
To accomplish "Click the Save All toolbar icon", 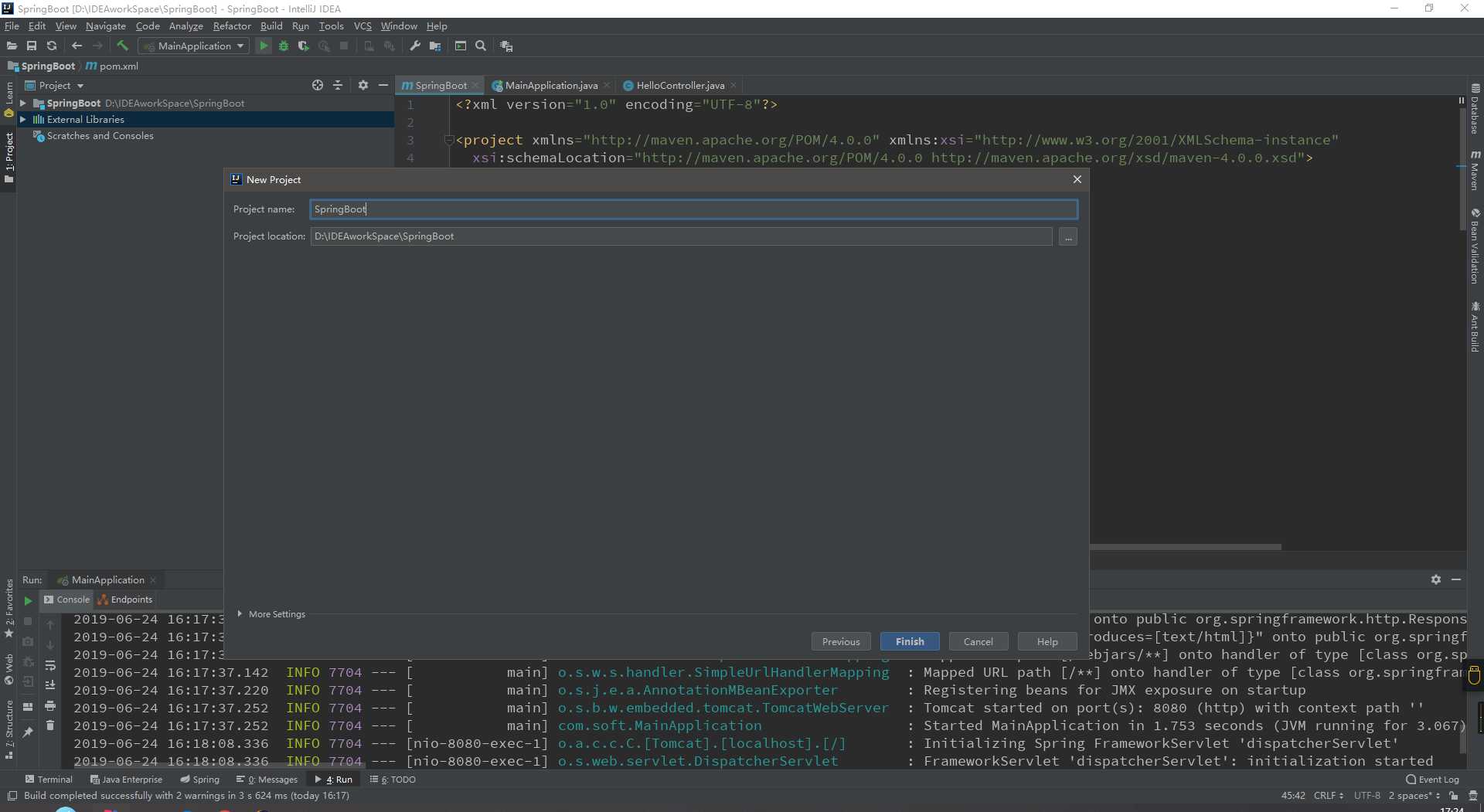I will 32,46.
